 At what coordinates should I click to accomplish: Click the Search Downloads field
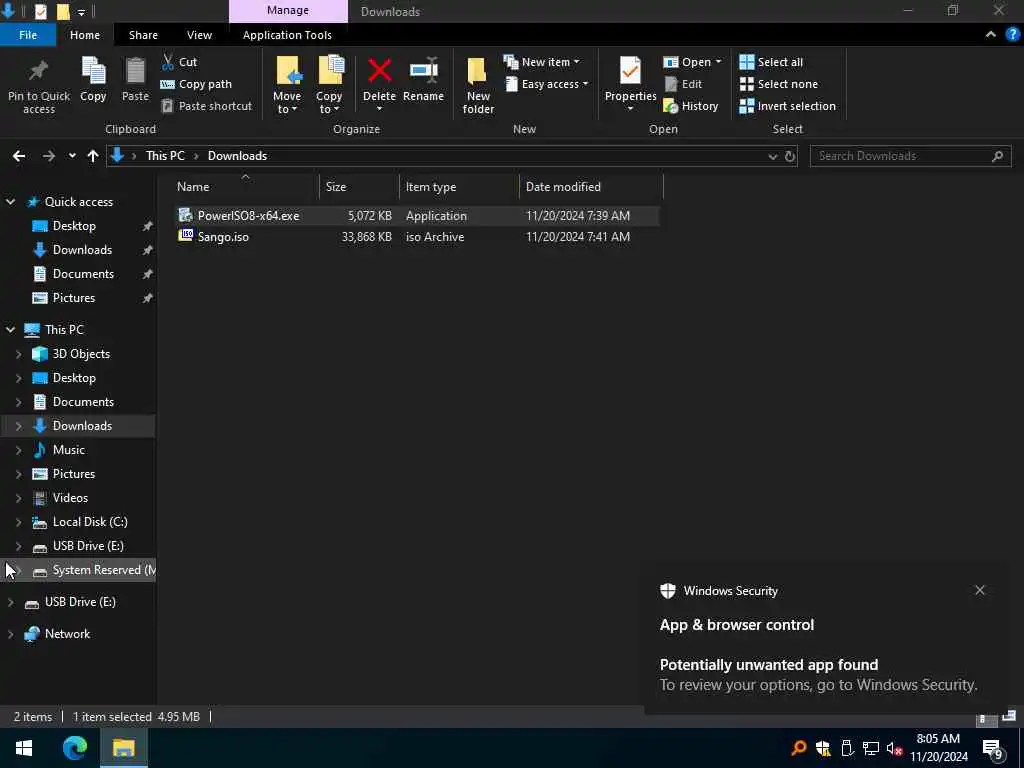tap(910, 156)
